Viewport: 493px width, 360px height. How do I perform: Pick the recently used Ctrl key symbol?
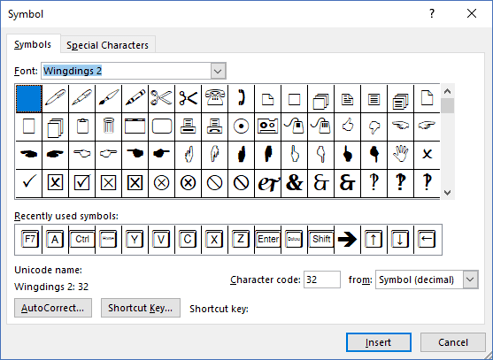click(82, 239)
